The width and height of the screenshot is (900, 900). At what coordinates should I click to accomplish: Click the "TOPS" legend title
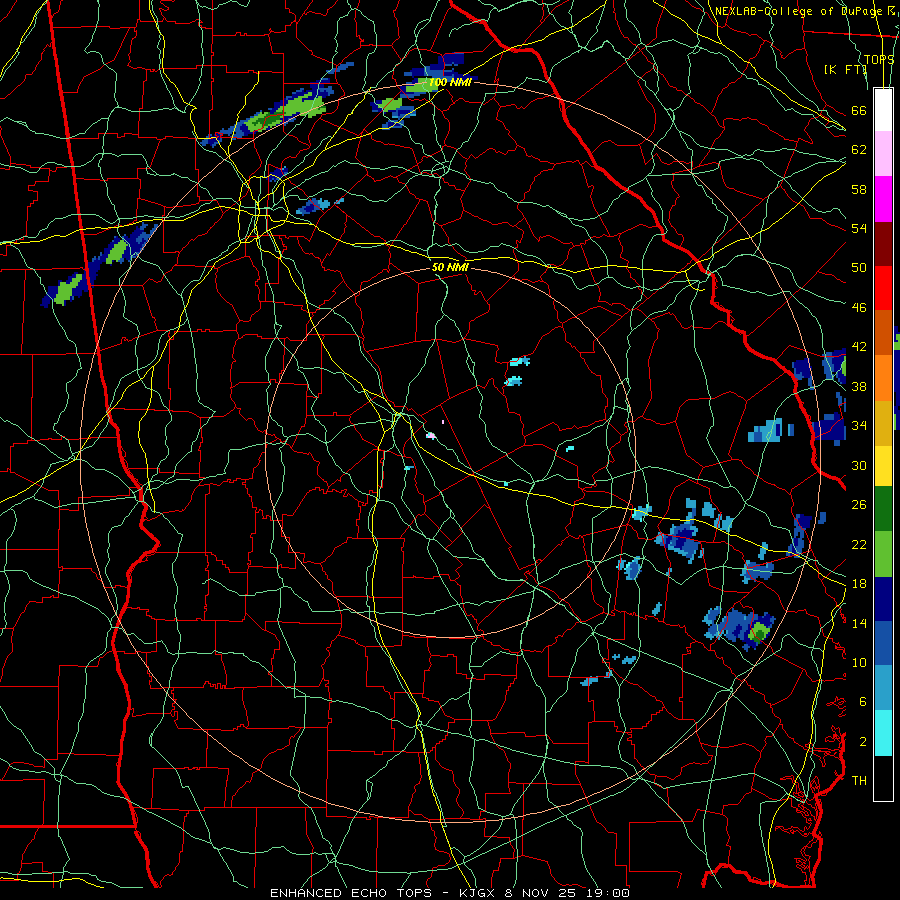(x=879, y=59)
